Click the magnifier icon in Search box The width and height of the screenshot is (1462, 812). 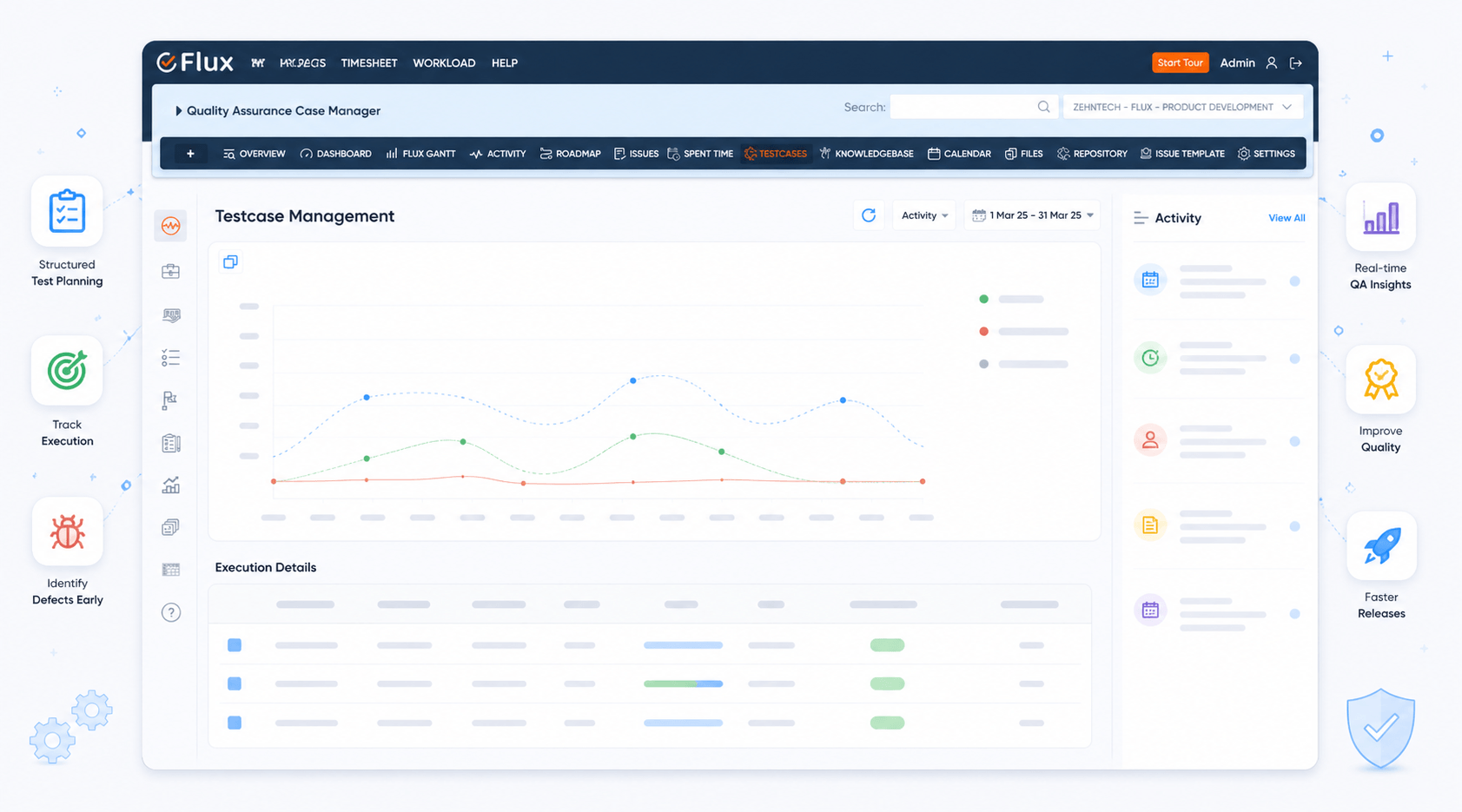(1043, 107)
